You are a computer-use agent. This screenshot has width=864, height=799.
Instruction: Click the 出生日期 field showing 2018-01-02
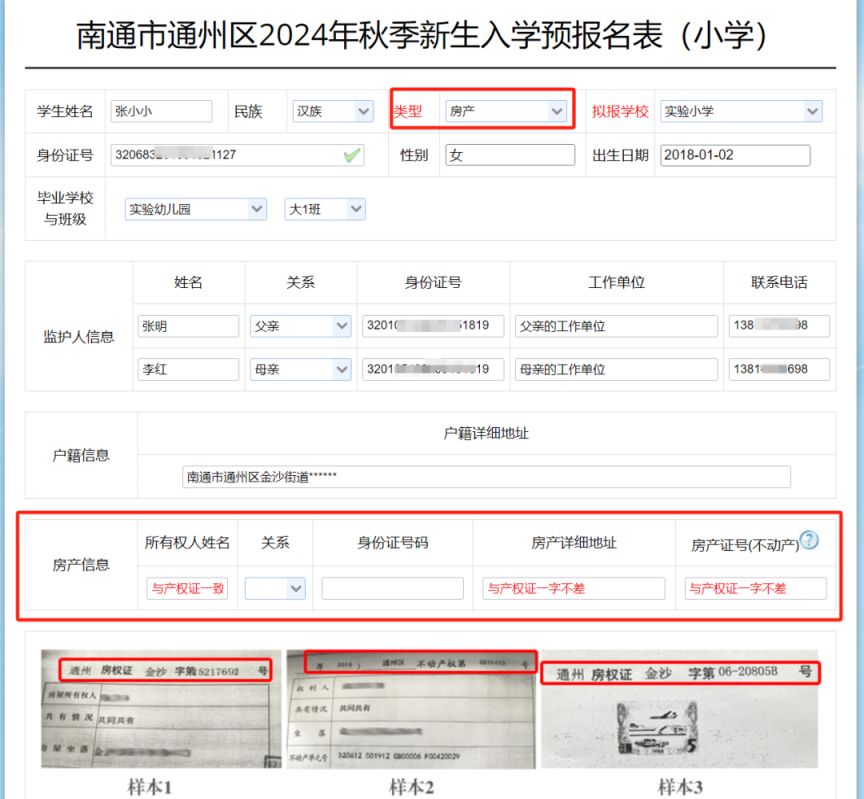pyautogui.click(x=735, y=155)
